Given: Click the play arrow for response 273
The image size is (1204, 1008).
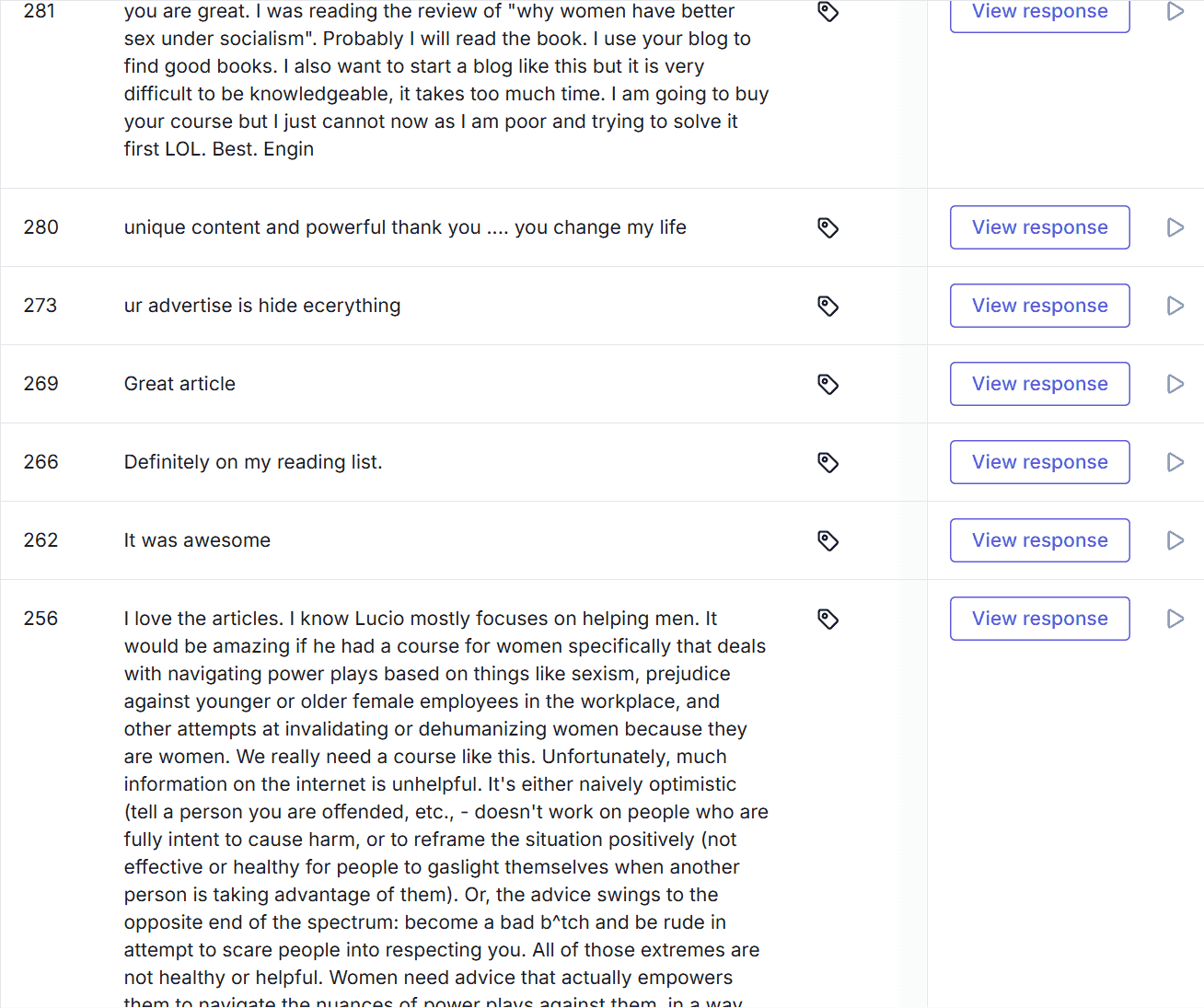Looking at the screenshot, I should [x=1175, y=306].
